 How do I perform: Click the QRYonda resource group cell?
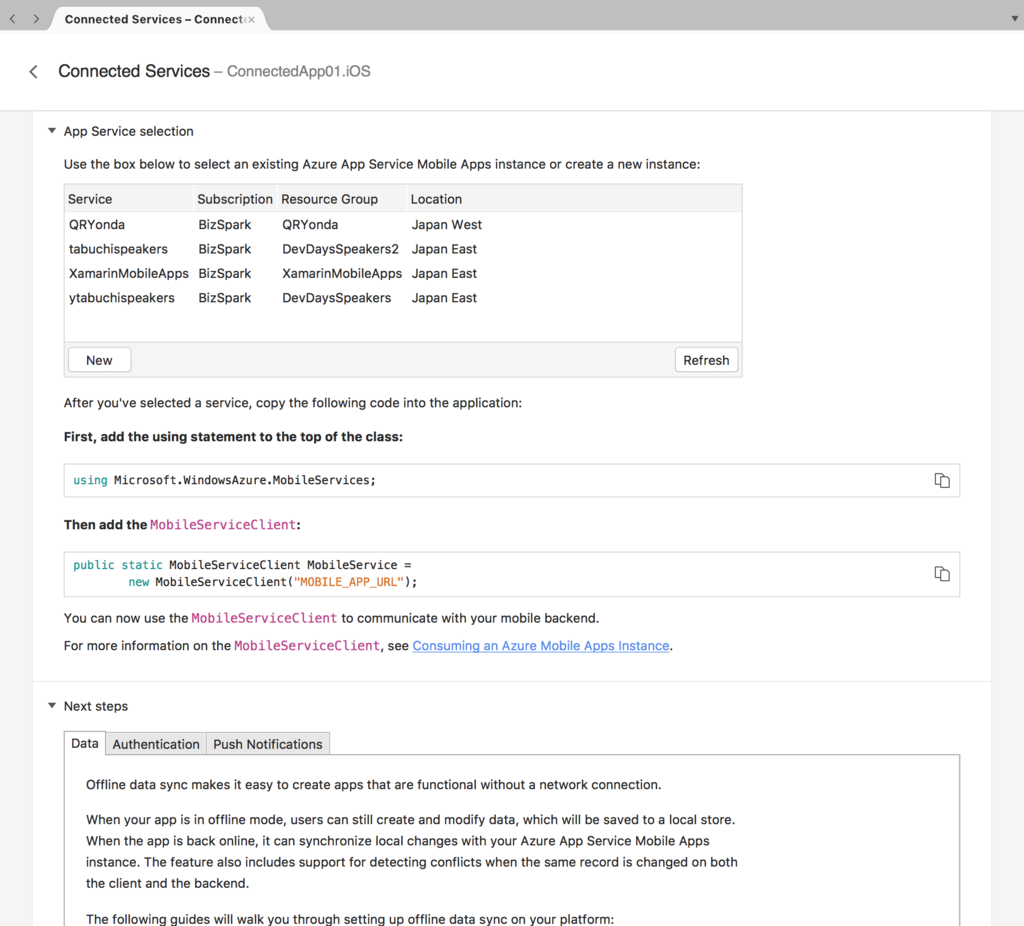click(310, 225)
